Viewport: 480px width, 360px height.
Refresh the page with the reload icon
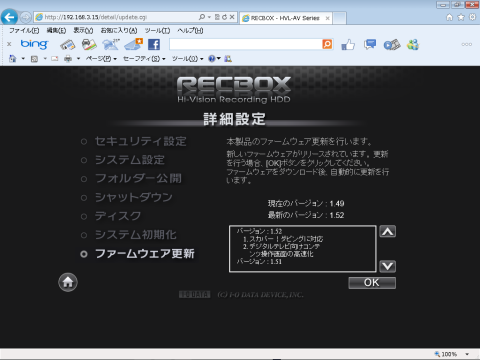point(225,17)
